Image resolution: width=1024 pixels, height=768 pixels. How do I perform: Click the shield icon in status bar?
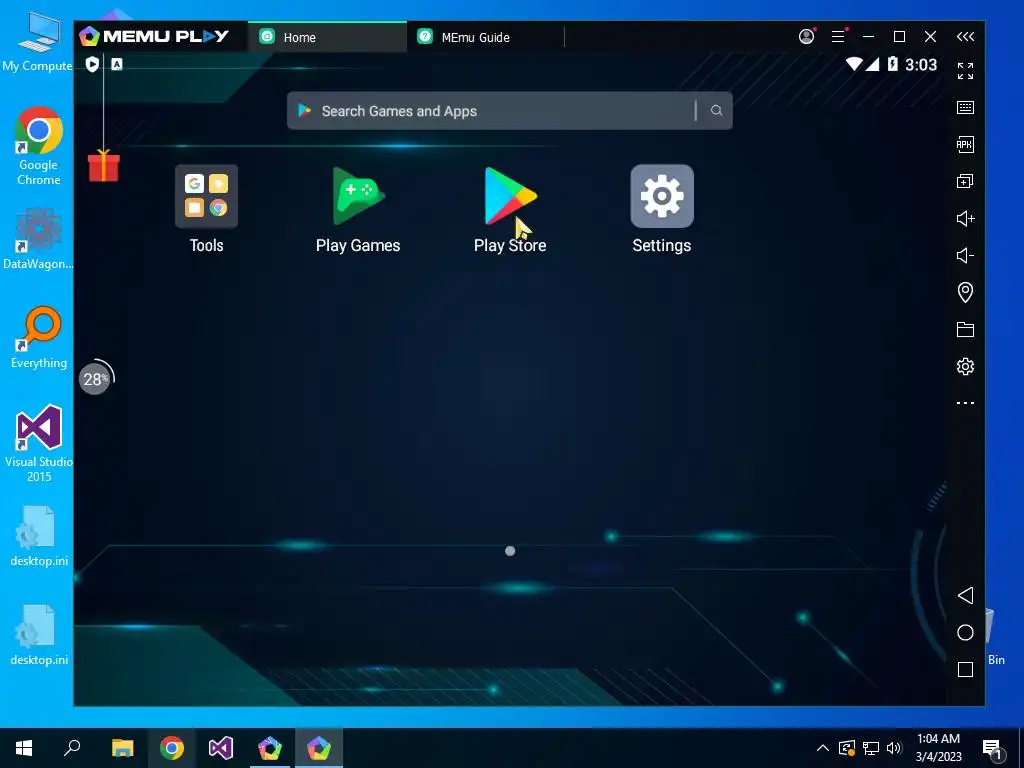tap(92, 64)
